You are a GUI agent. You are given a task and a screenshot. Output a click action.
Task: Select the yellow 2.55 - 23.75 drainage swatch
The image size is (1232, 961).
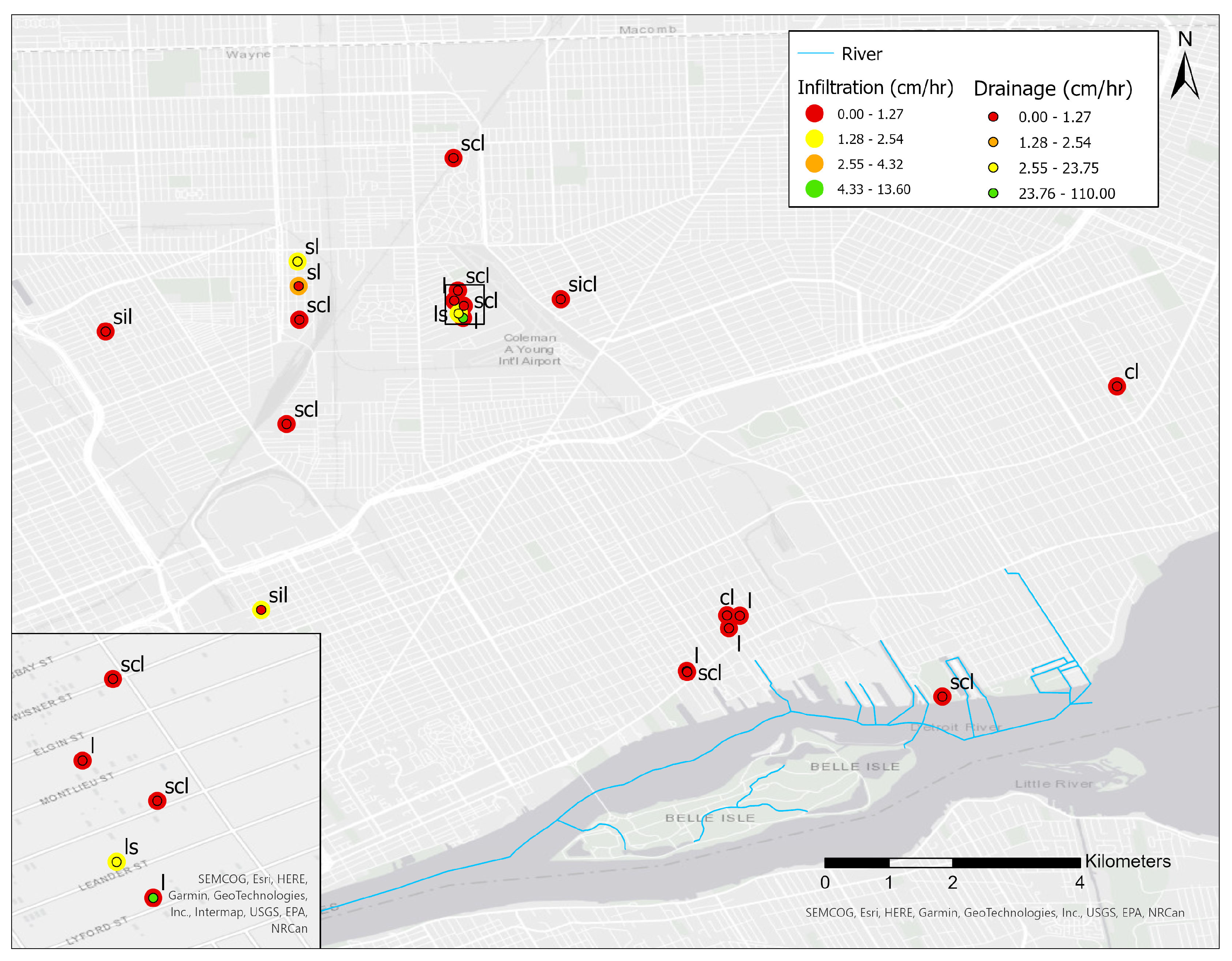pyautogui.click(x=993, y=168)
